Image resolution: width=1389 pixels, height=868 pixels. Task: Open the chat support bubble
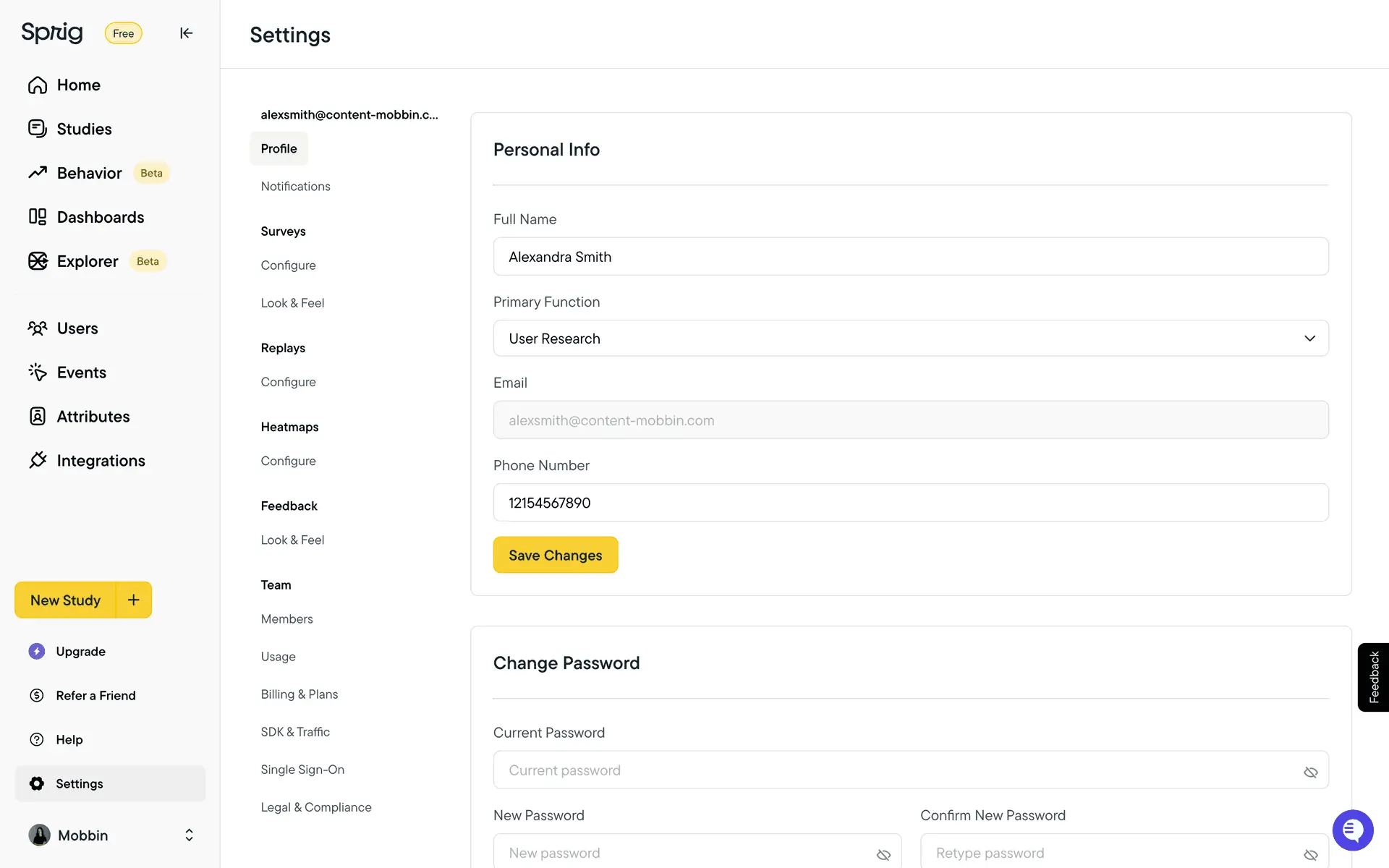click(x=1352, y=830)
